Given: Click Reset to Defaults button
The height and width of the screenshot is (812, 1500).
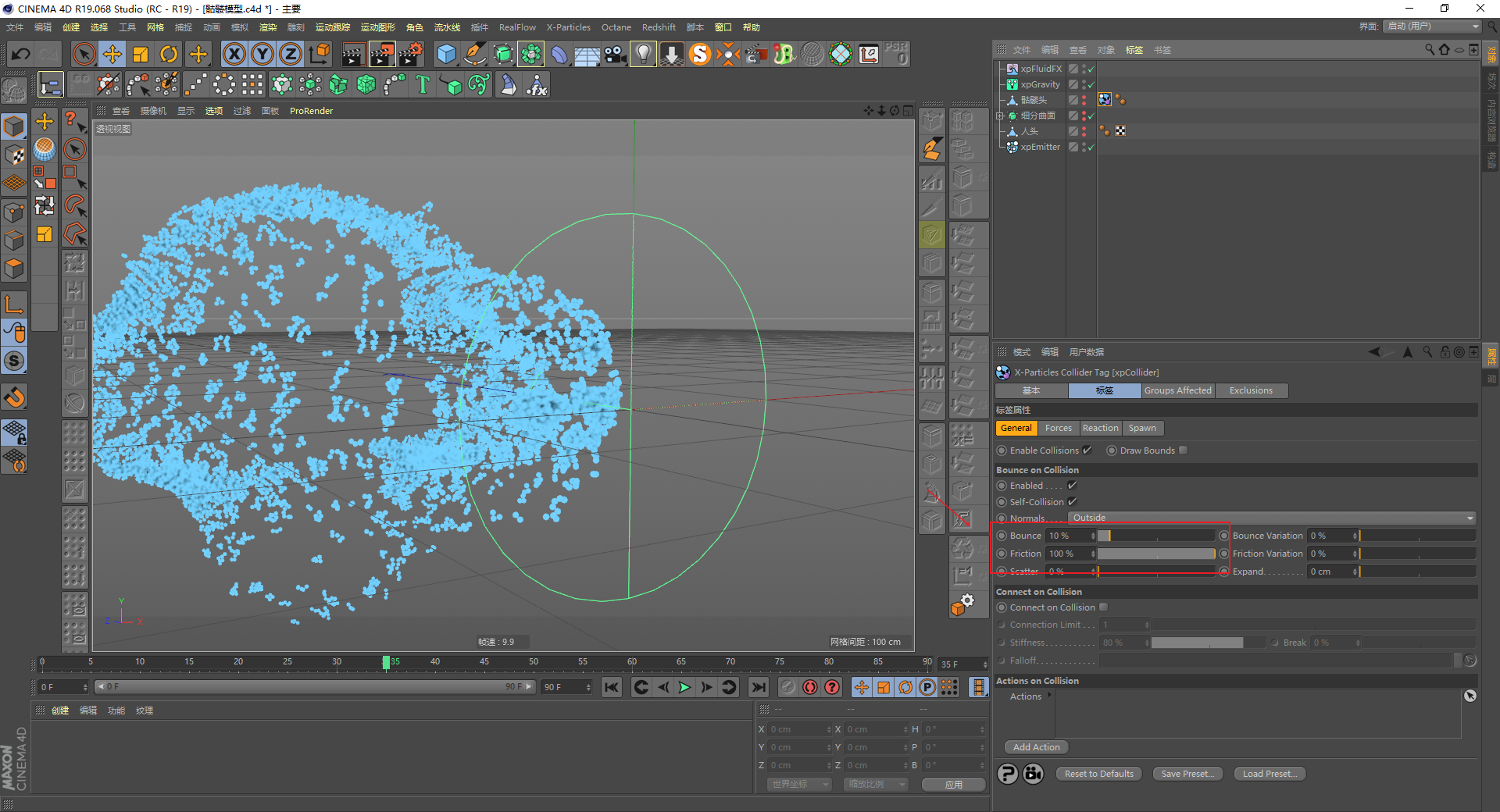Looking at the screenshot, I should tap(1098, 774).
